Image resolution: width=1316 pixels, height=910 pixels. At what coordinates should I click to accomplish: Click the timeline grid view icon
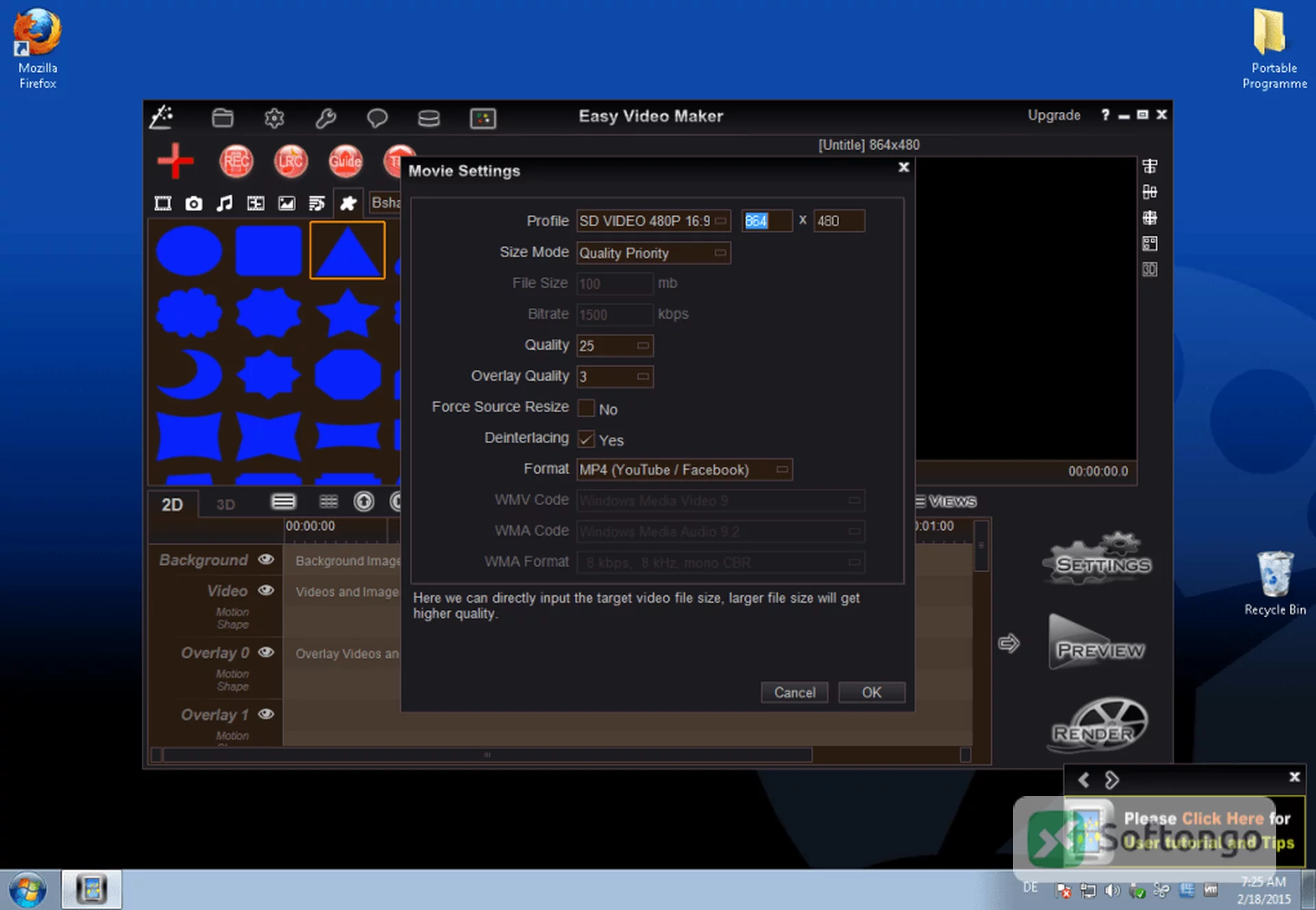(328, 502)
